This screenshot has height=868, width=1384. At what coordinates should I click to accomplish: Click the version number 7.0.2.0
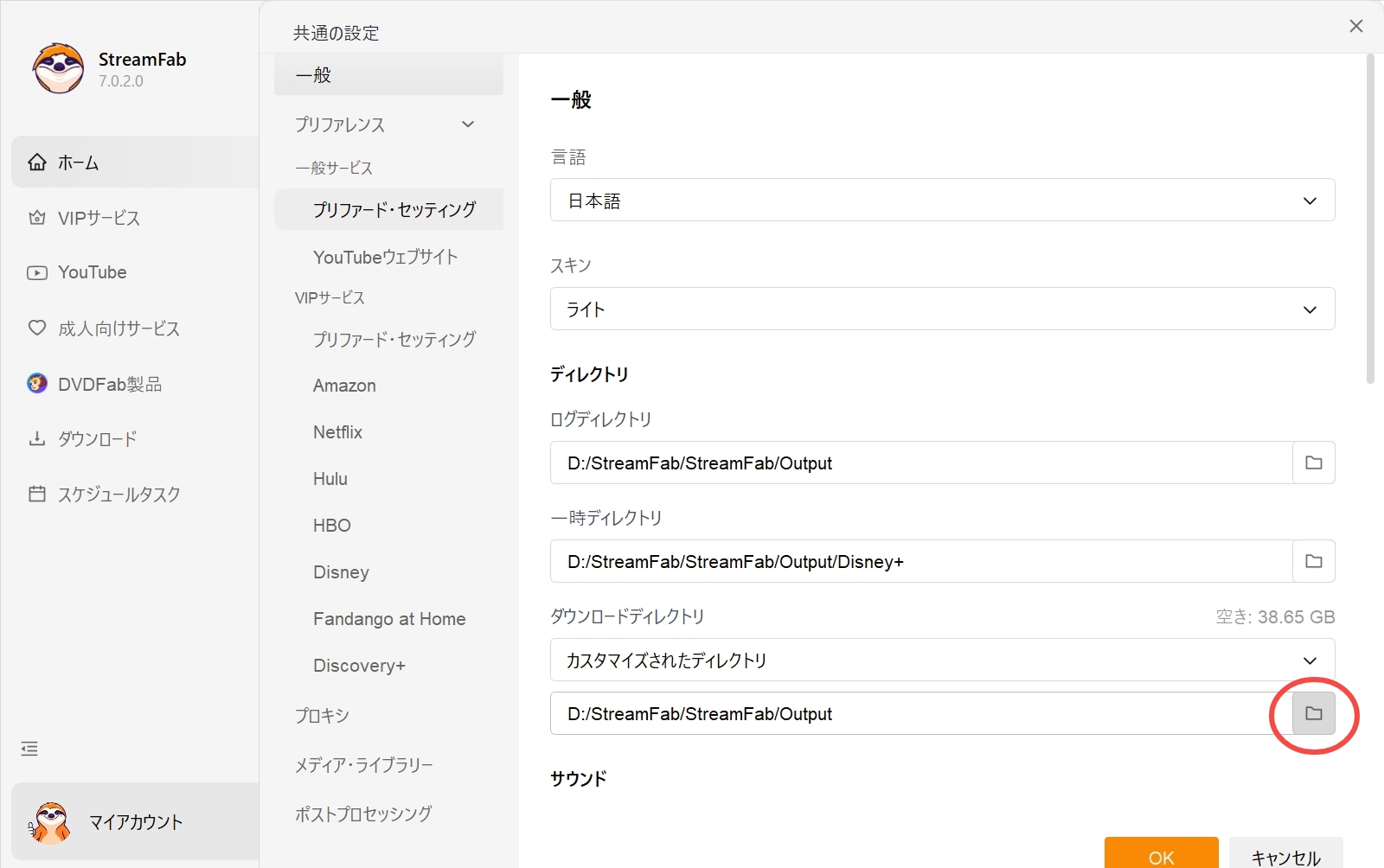(x=121, y=81)
